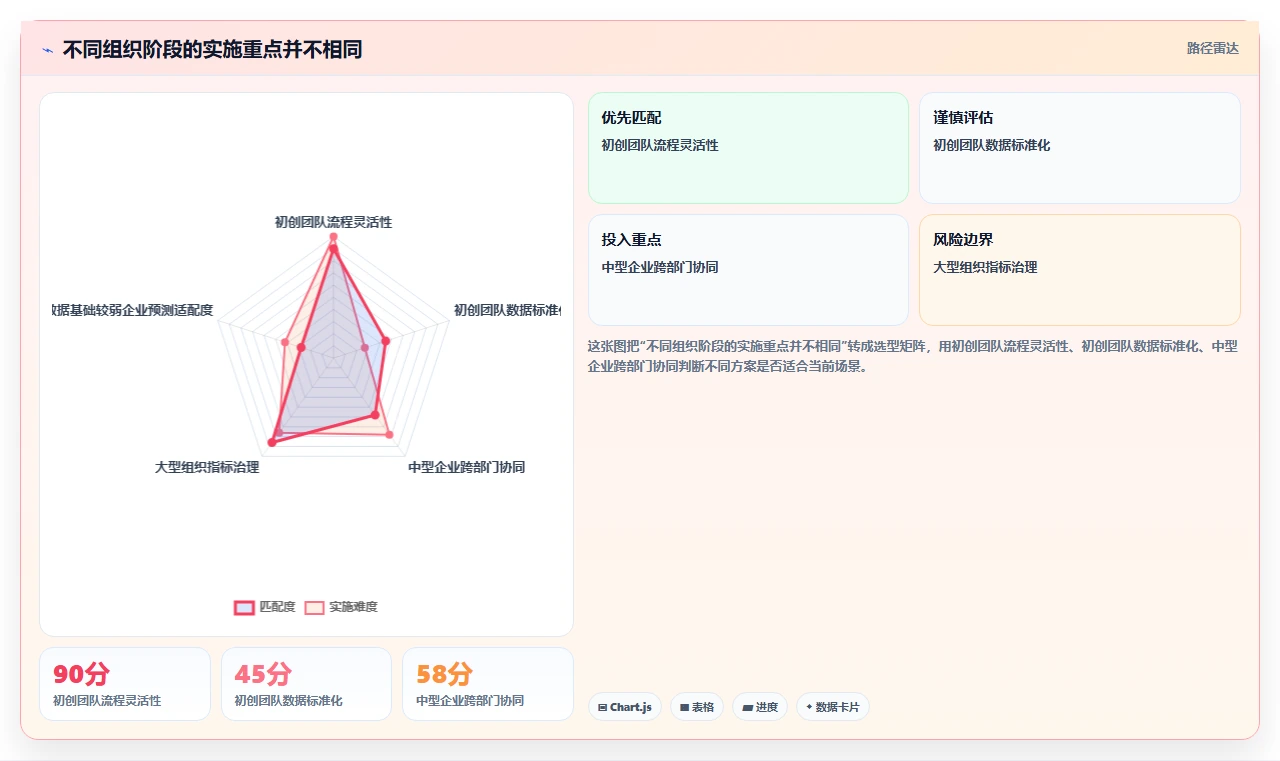
Task: Open the 谨慎评估 card
Action: point(1080,148)
